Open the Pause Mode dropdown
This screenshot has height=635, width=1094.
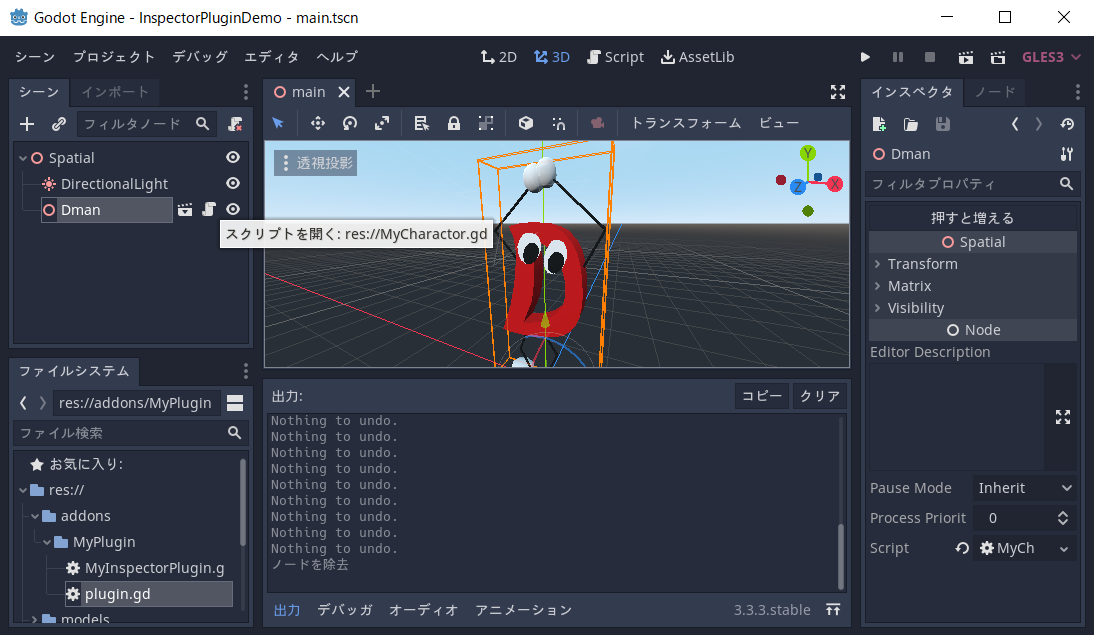[x=1024, y=488]
